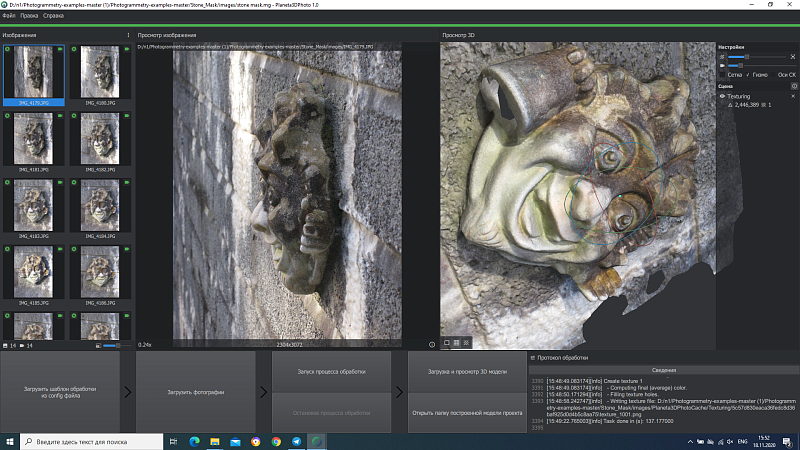Click the thumbnail size icon beside the slider
800x450 pixels.
(98, 345)
